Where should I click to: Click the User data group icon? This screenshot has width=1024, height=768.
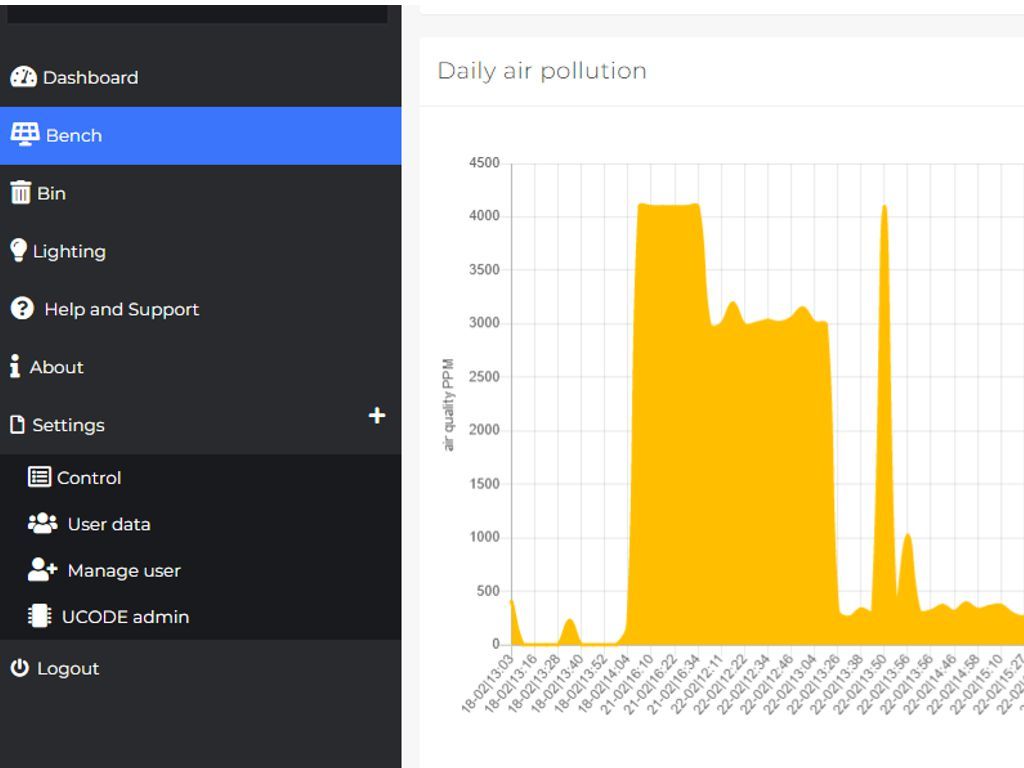(x=45, y=523)
